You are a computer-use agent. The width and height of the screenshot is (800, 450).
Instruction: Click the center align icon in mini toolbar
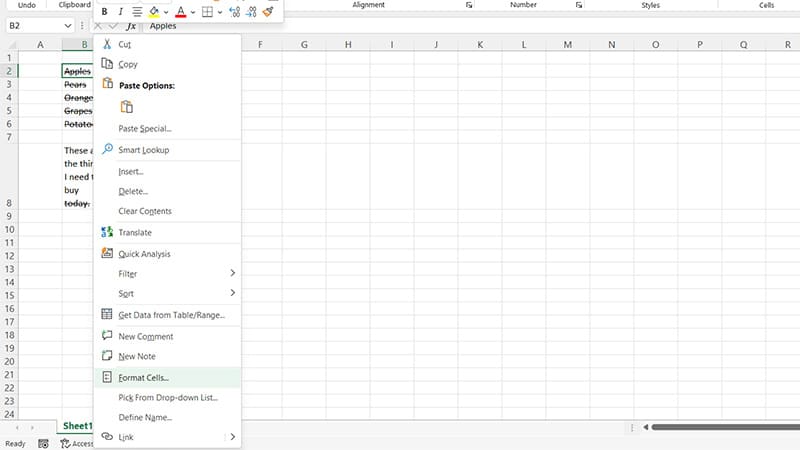click(137, 12)
